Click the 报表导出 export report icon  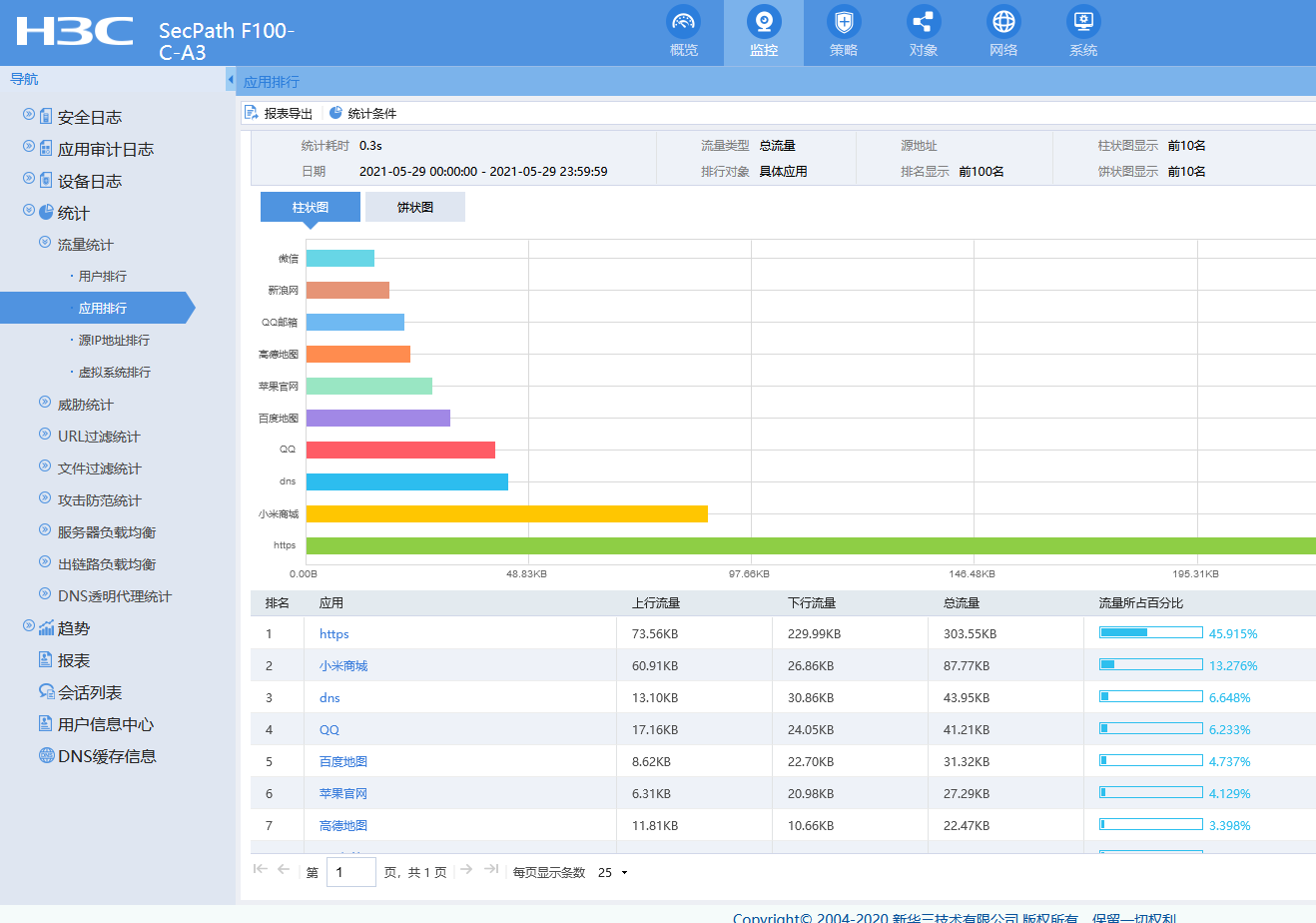[x=252, y=113]
